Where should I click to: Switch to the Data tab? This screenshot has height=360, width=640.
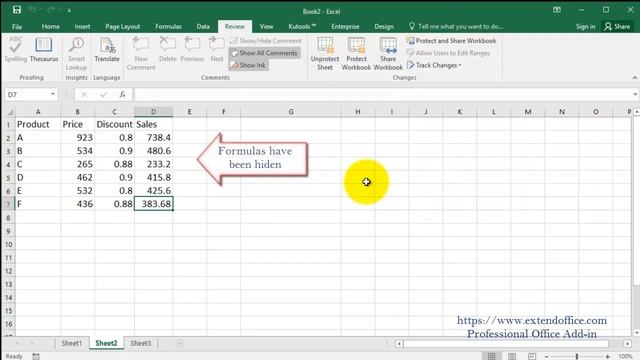[203, 27]
